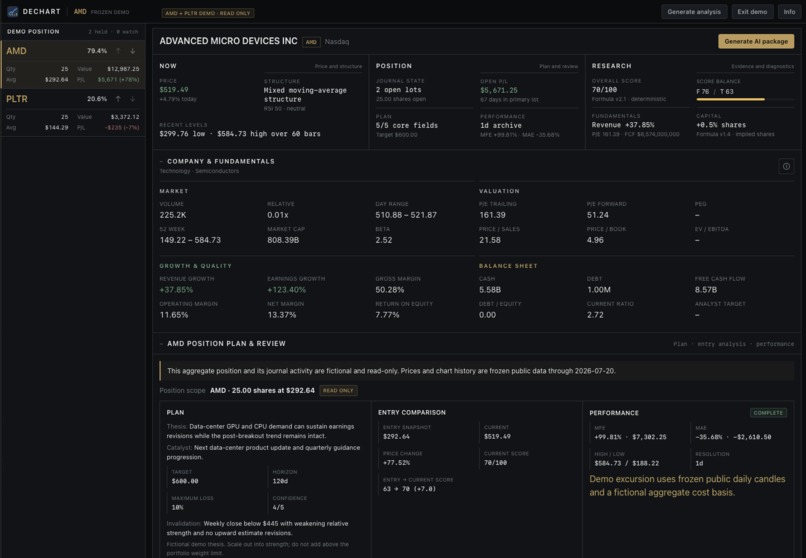Screen dimensions: 806x558
Task: Click the day range 510.88 – 521.87
Action: 406,215
